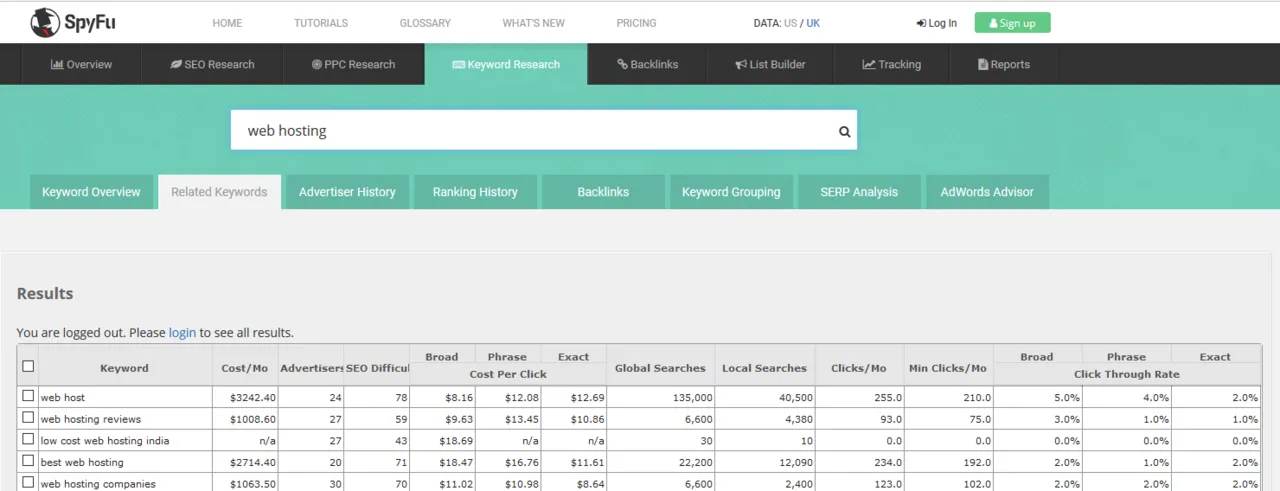1280x491 pixels.
Task: Open the HOME menu link
Action: pyautogui.click(x=227, y=23)
